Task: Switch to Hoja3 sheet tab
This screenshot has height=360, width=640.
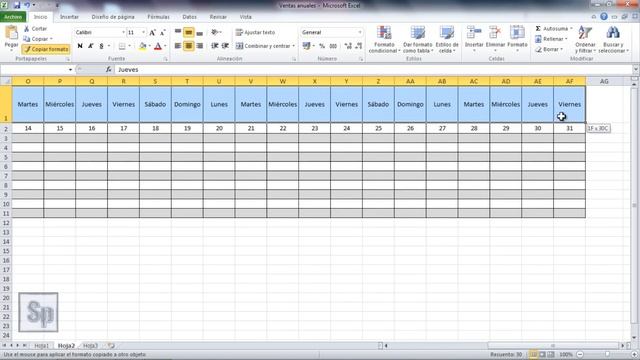Action: 90,346
